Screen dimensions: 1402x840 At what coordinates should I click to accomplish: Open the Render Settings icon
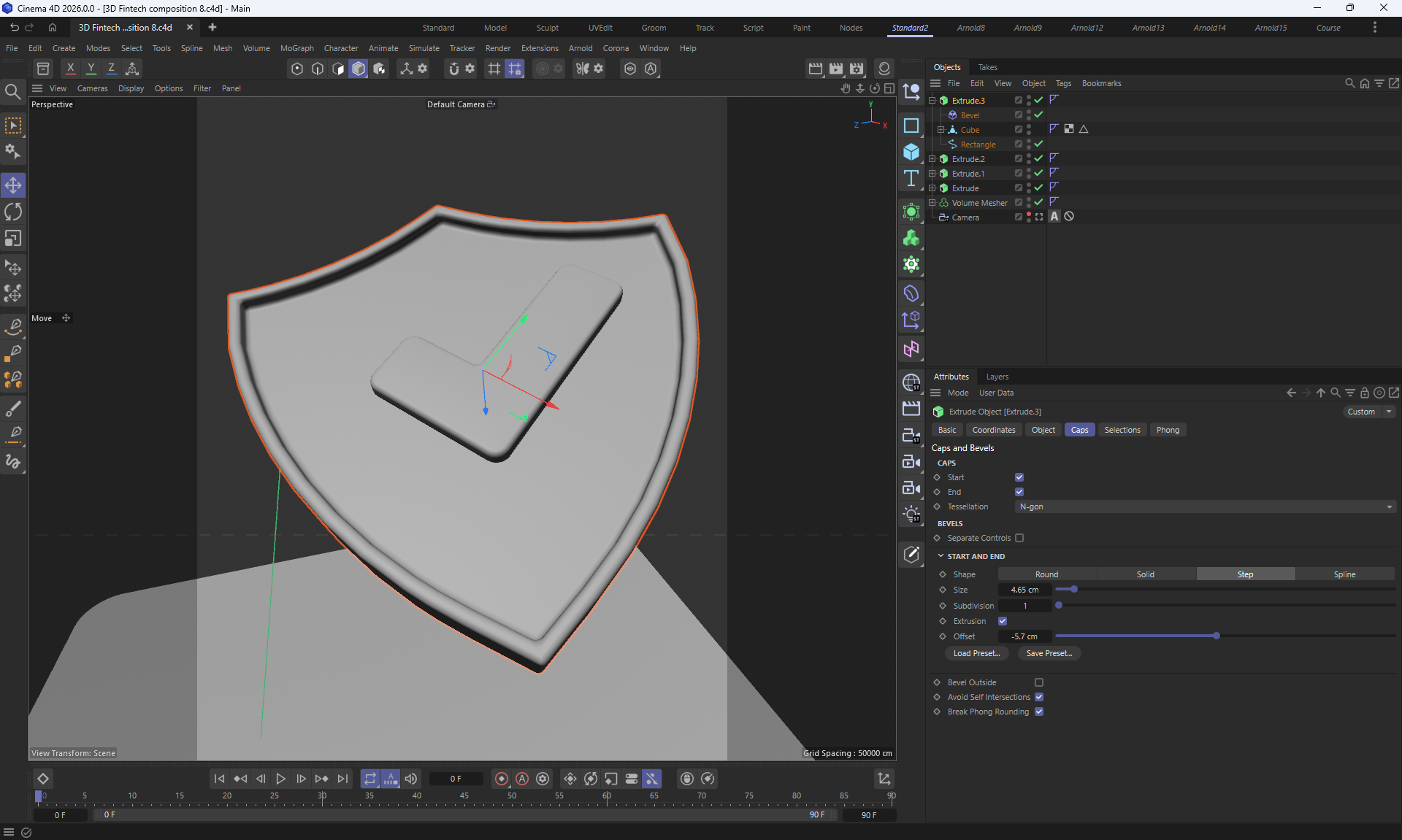tap(857, 69)
